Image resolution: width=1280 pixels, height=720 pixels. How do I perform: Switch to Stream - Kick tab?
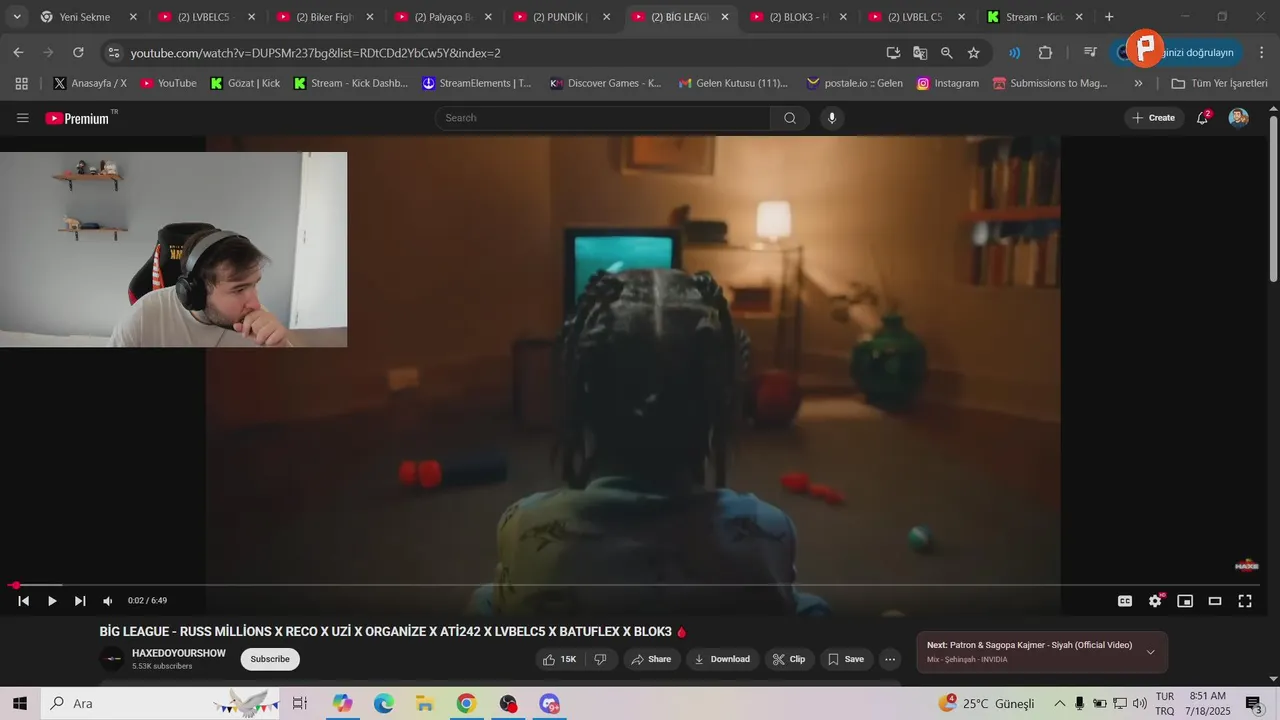1036,17
